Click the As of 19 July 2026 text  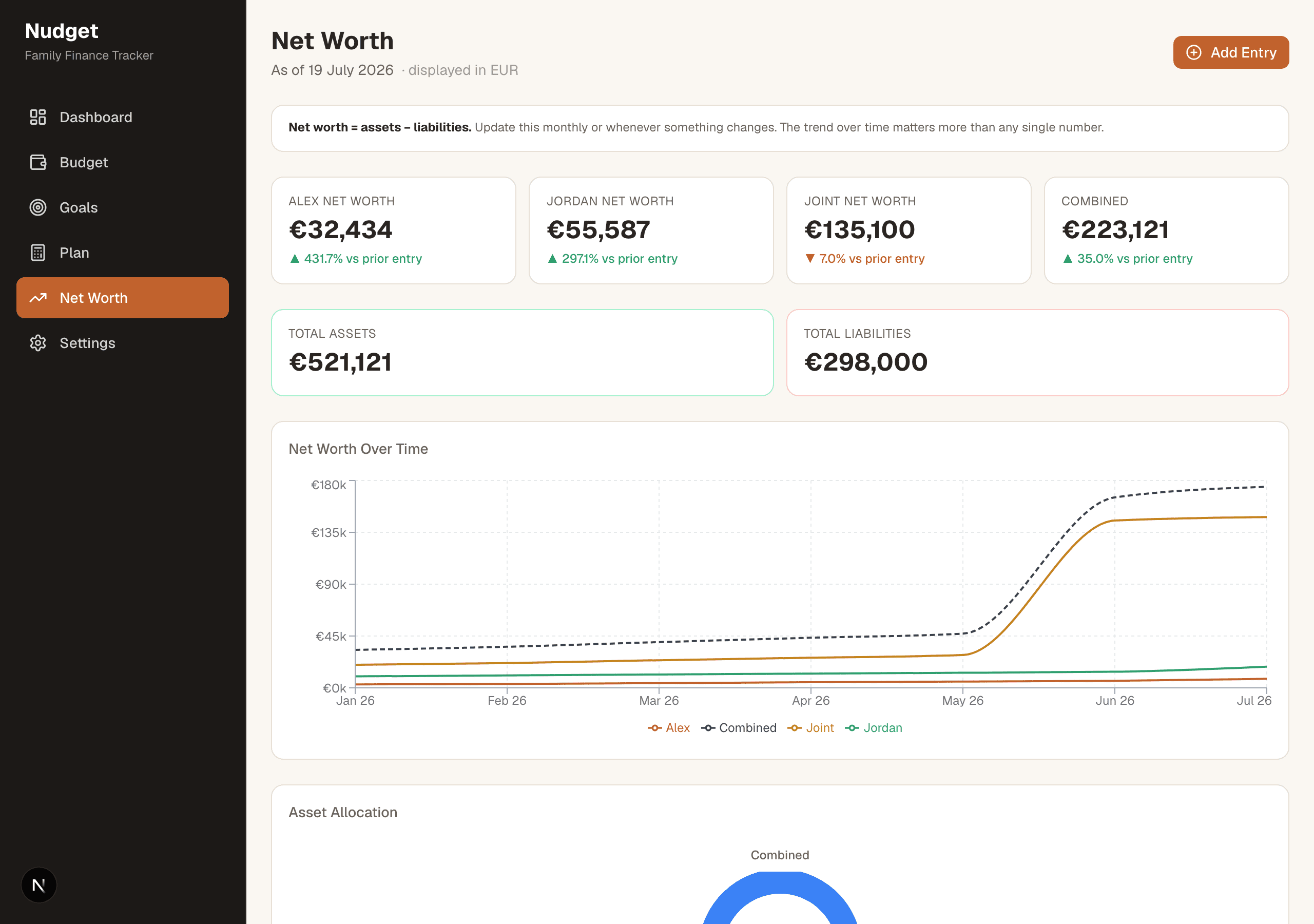pyautogui.click(x=332, y=70)
